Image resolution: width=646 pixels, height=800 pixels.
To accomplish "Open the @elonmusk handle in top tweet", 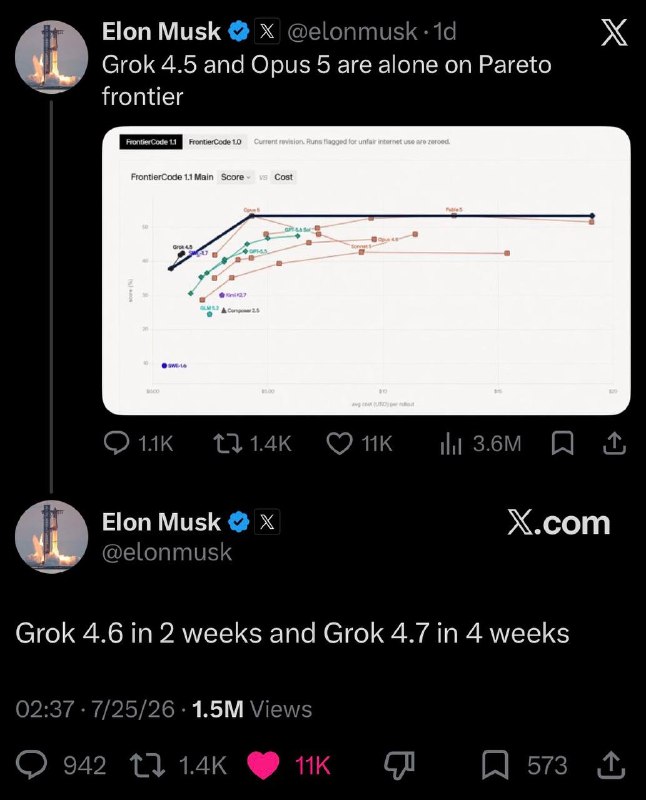I will point(352,32).
